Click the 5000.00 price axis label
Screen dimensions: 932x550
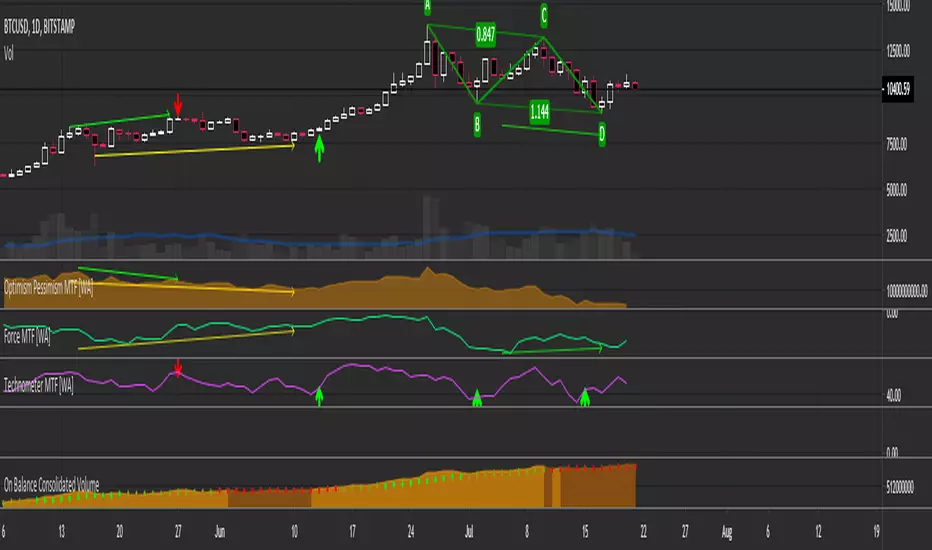897,190
